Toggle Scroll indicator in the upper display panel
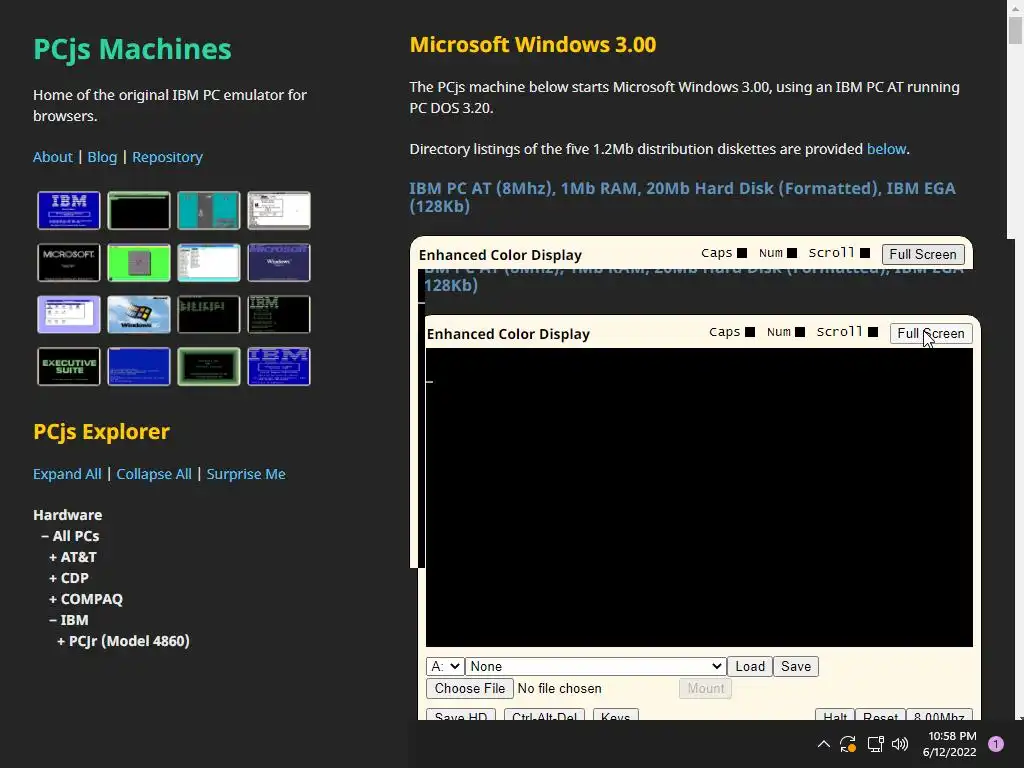This screenshot has width=1024, height=768. pyautogui.click(x=865, y=253)
